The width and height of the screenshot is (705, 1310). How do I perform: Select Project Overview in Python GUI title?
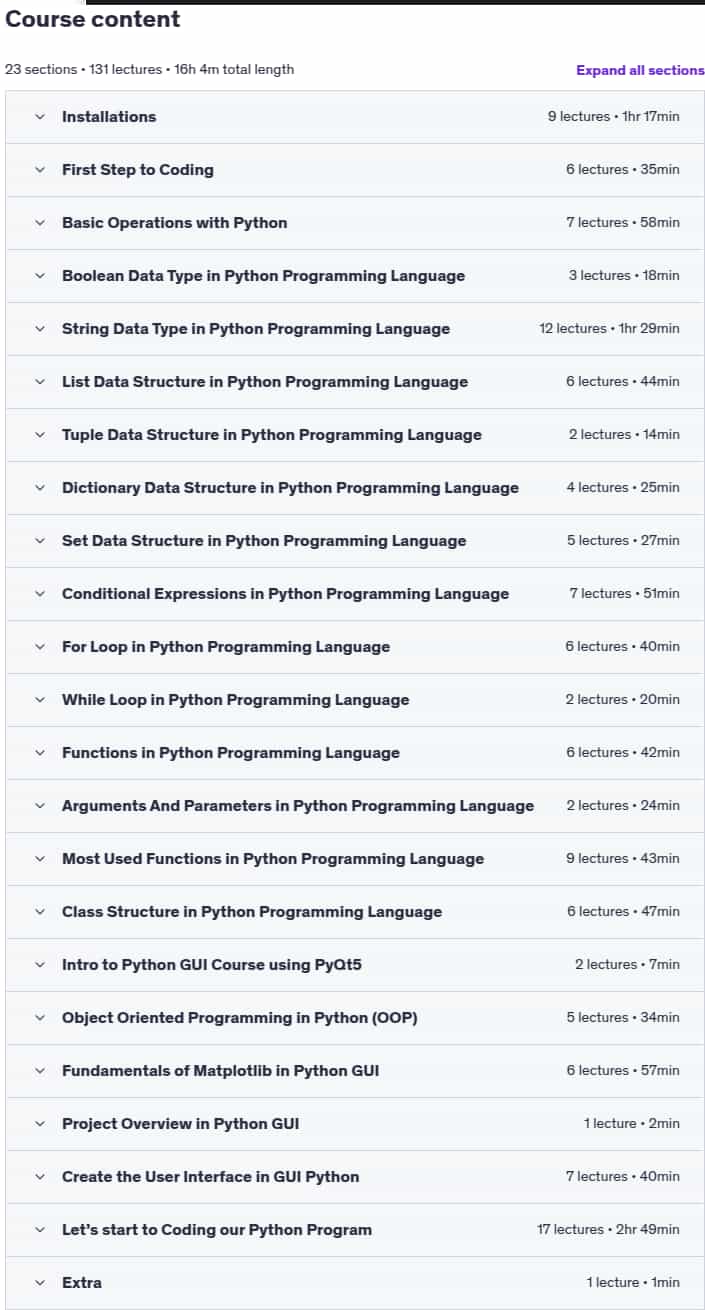point(181,1124)
